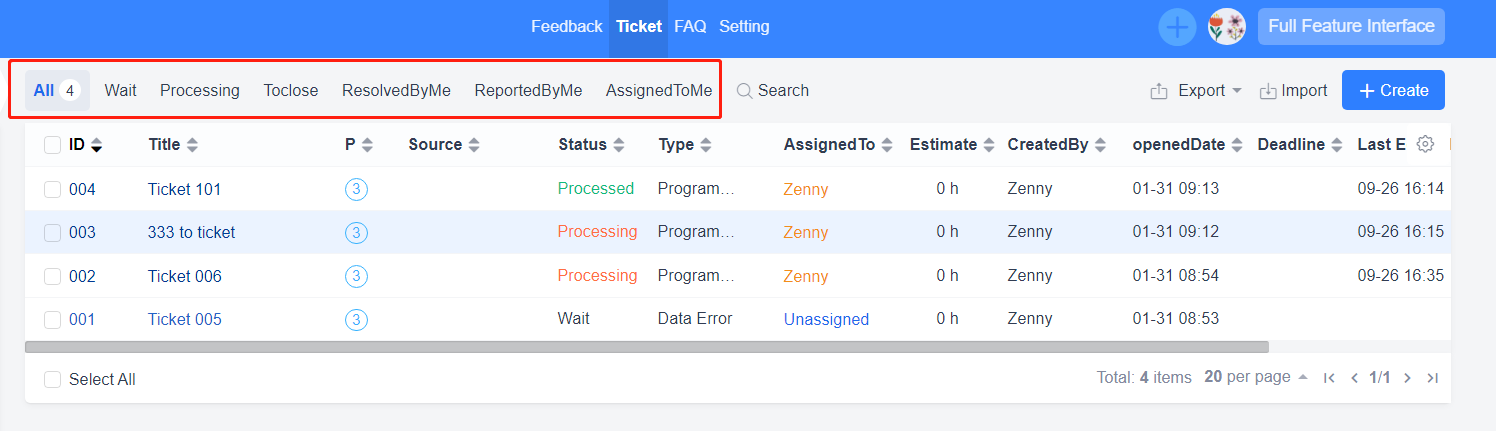Viewport: 1496px width, 431px height.
Task: Click the table column settings gear icon
Action: [1426, 144]
